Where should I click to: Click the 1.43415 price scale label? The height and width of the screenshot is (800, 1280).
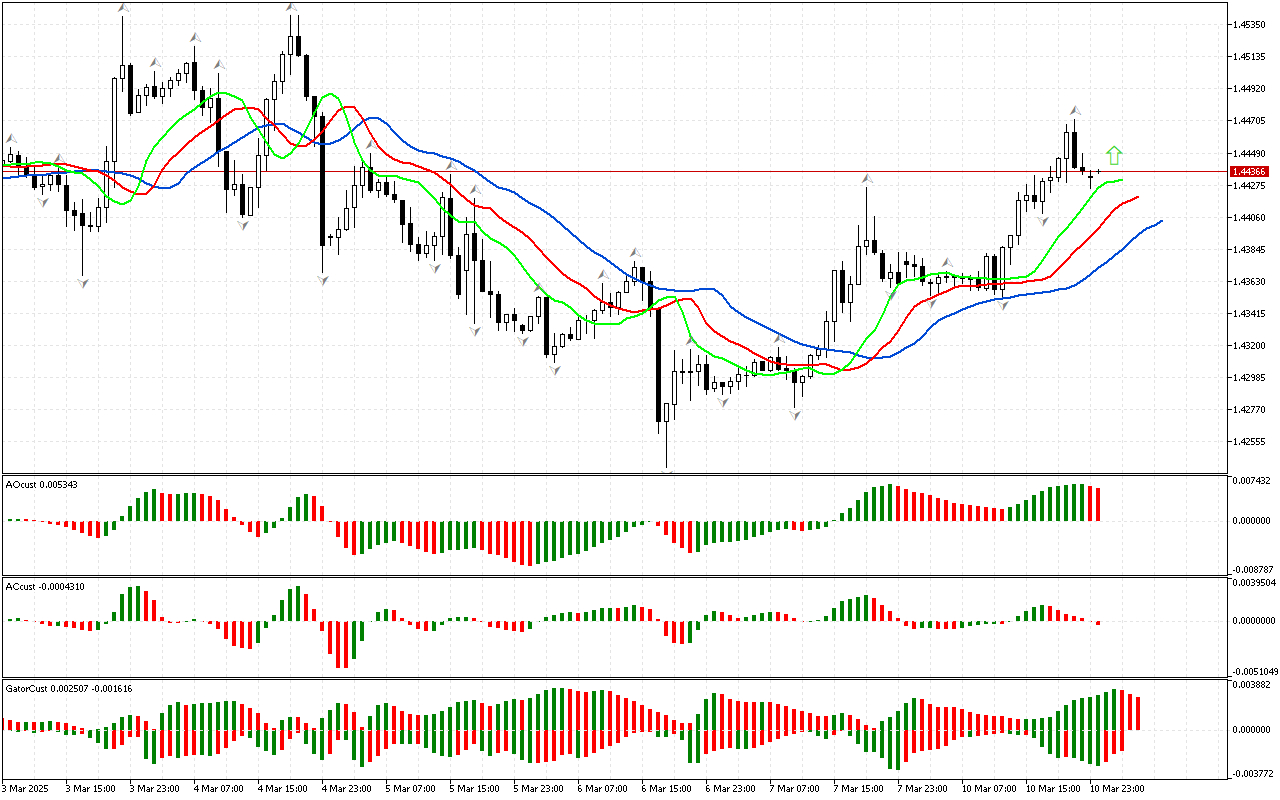point(1250,313)
